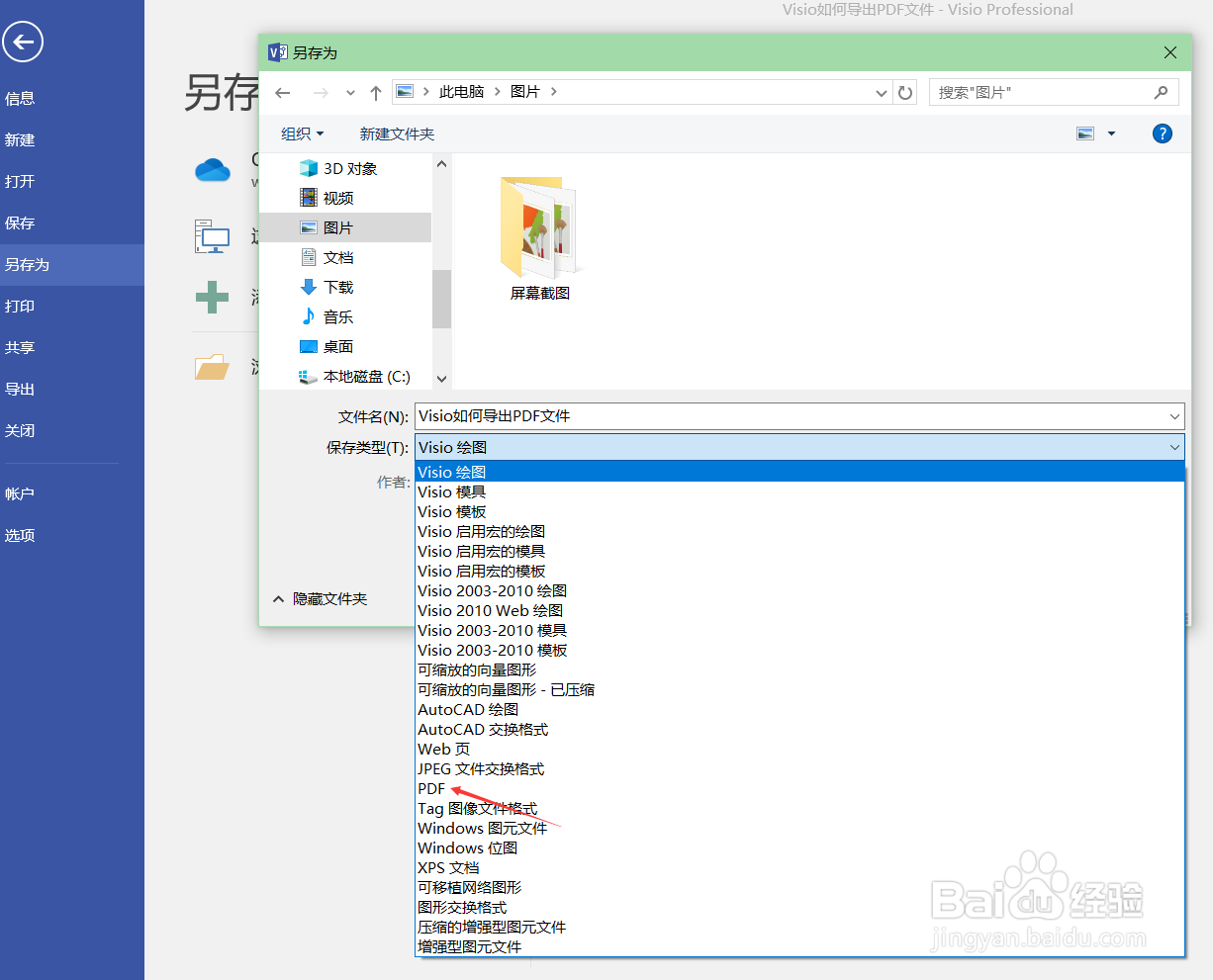The image size is (1213, 980).
Task: Expand the address bar history dropdown
Action: click(882, 93)
